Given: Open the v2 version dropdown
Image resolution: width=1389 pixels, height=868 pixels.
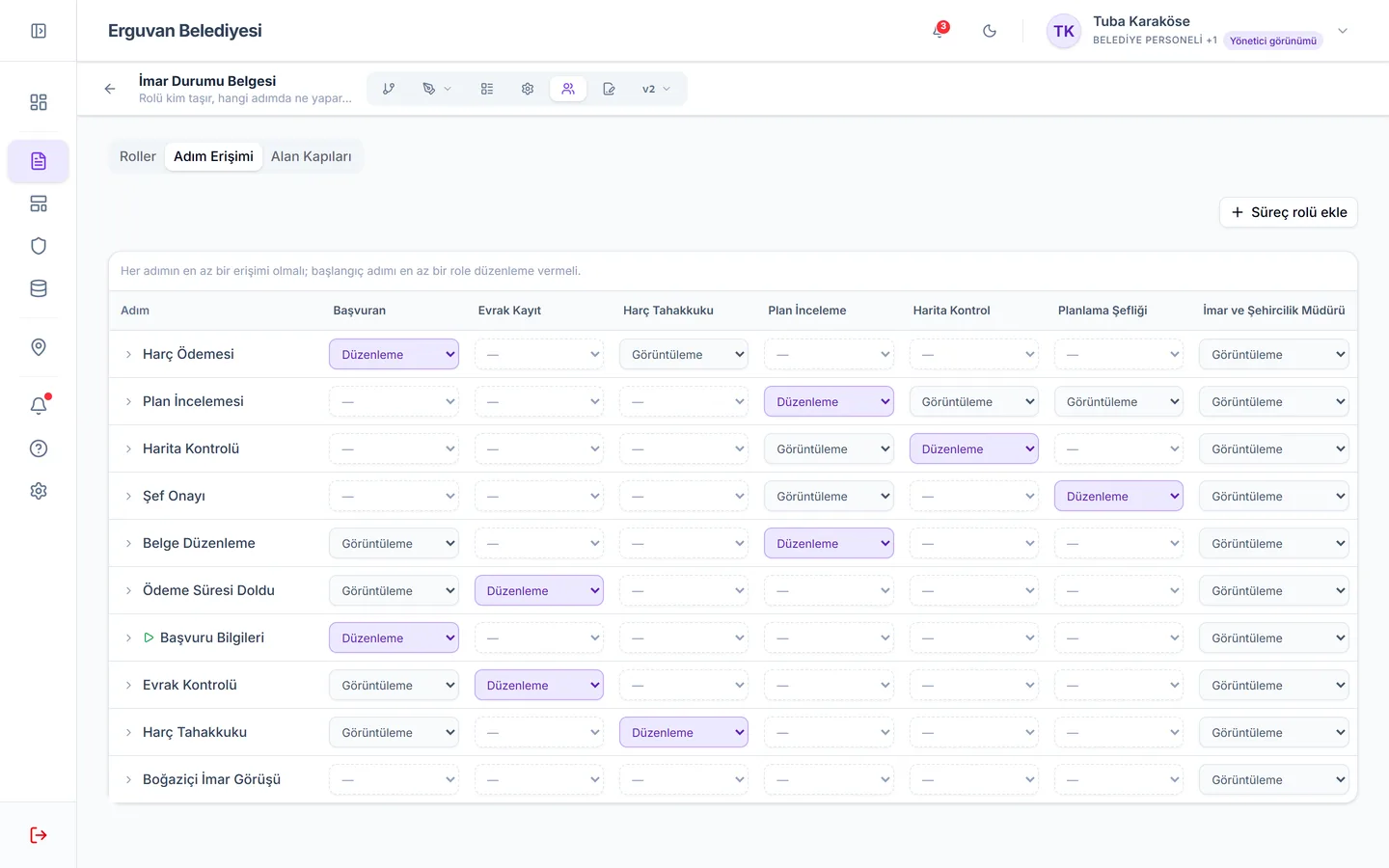Looking at the screenshot, I should pyautogui.click(x=656, y=89).
